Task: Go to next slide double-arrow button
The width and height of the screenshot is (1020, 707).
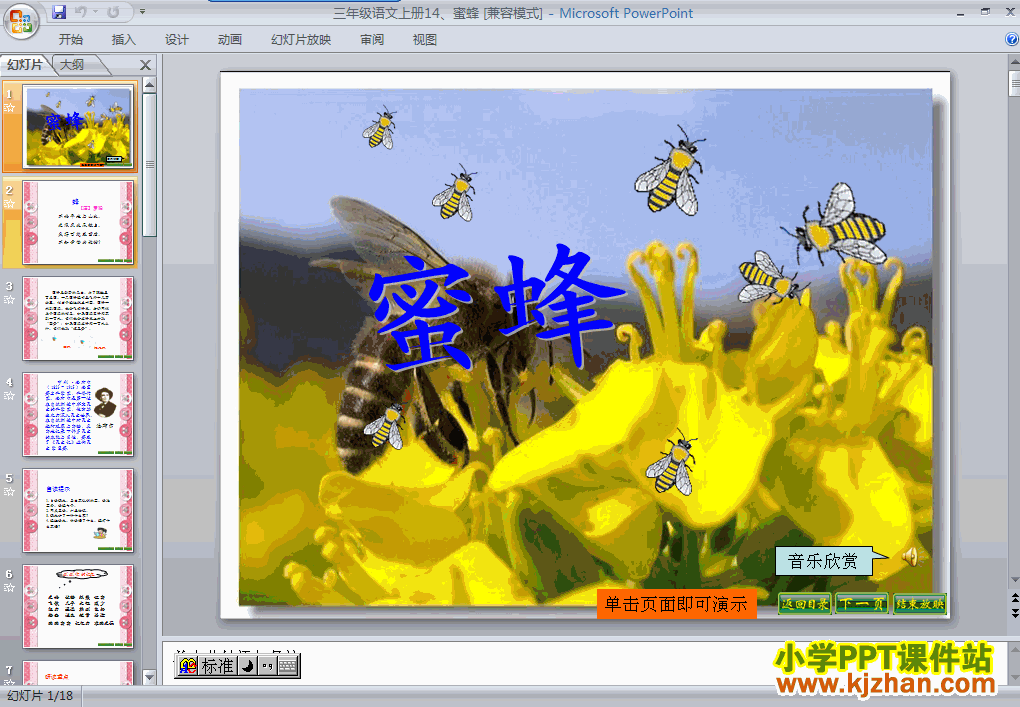Action: pos(1014,613)
